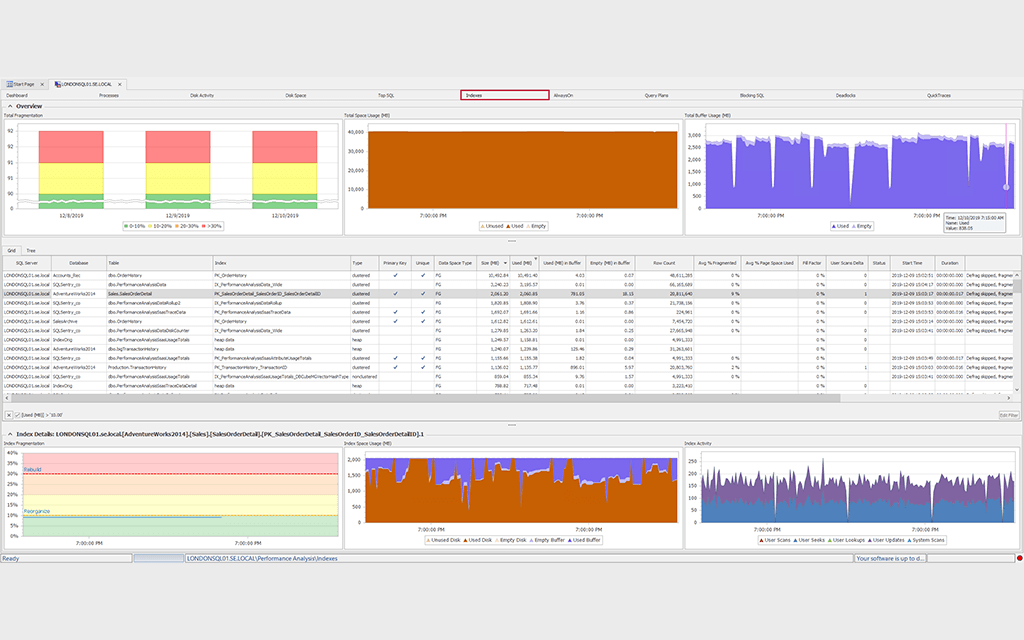Collapse the Overview section

point(8,106)
